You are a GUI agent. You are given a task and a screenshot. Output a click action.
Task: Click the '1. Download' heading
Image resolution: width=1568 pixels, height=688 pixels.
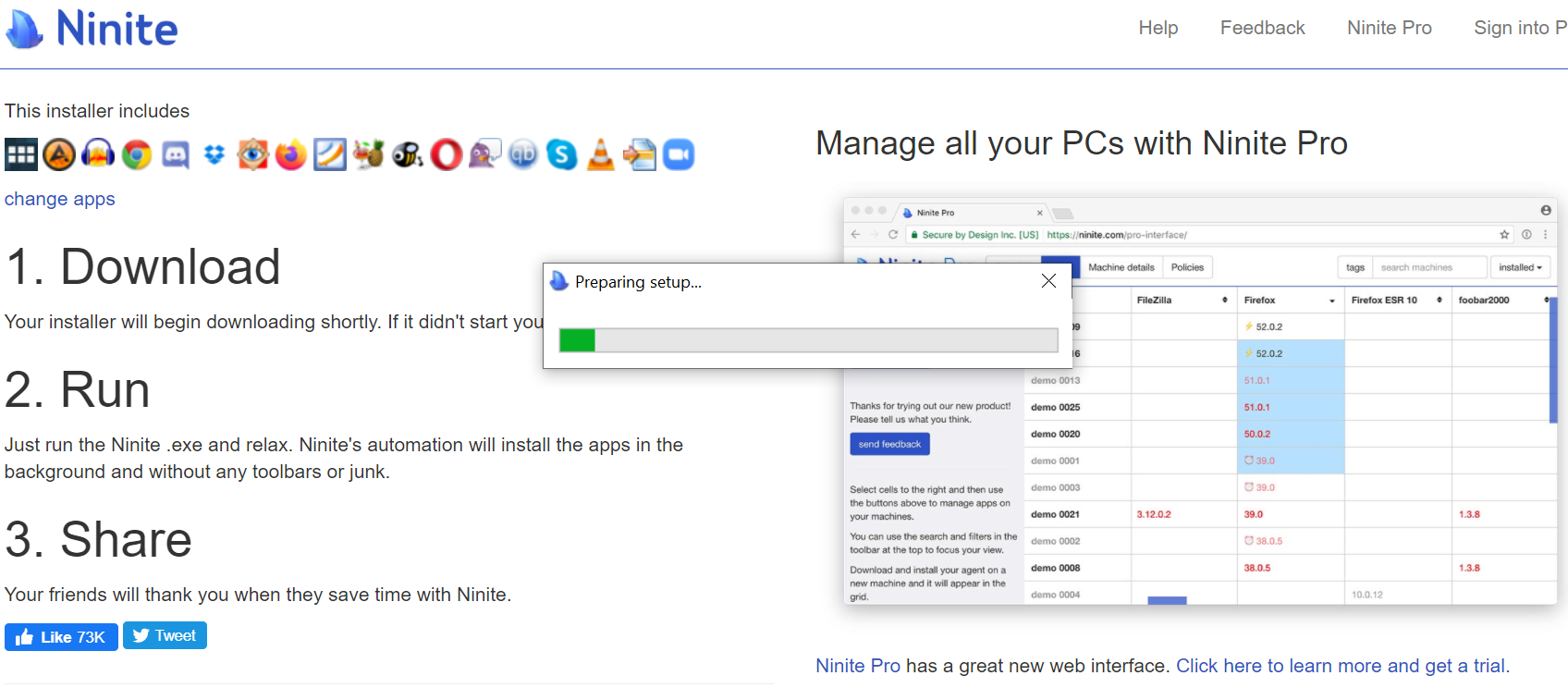(x=143, y=267)
